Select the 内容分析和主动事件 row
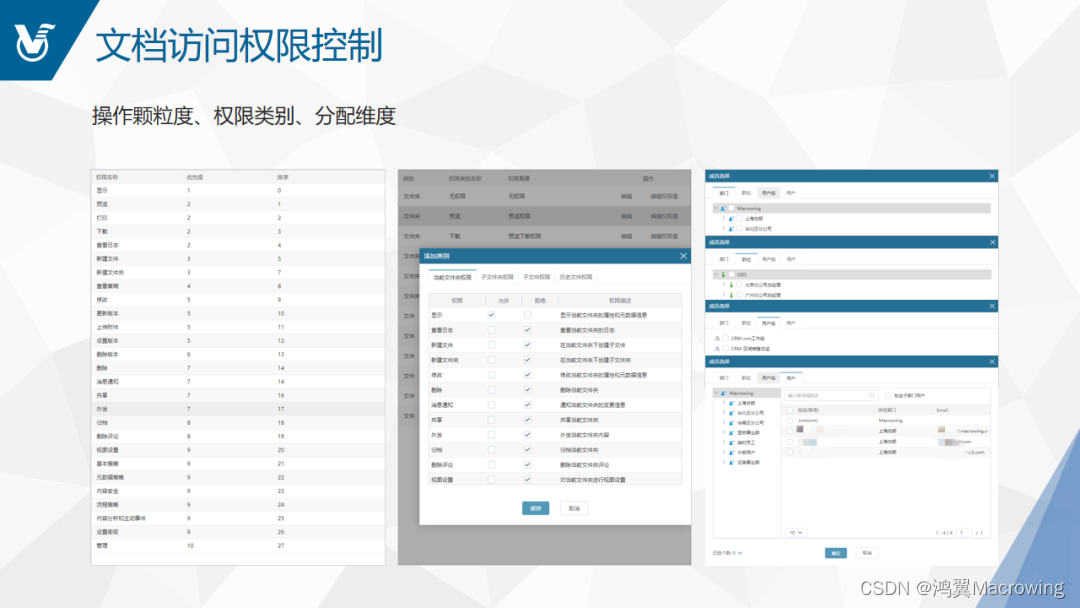1080x608 pixels. 238,518
